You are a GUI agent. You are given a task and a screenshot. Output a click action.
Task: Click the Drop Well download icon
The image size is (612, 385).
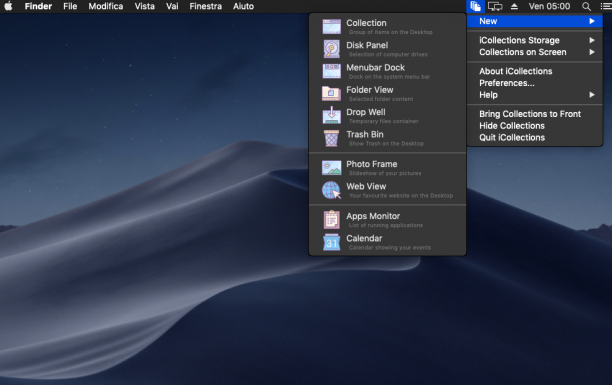pyautogui.click(x=331, y=115)
